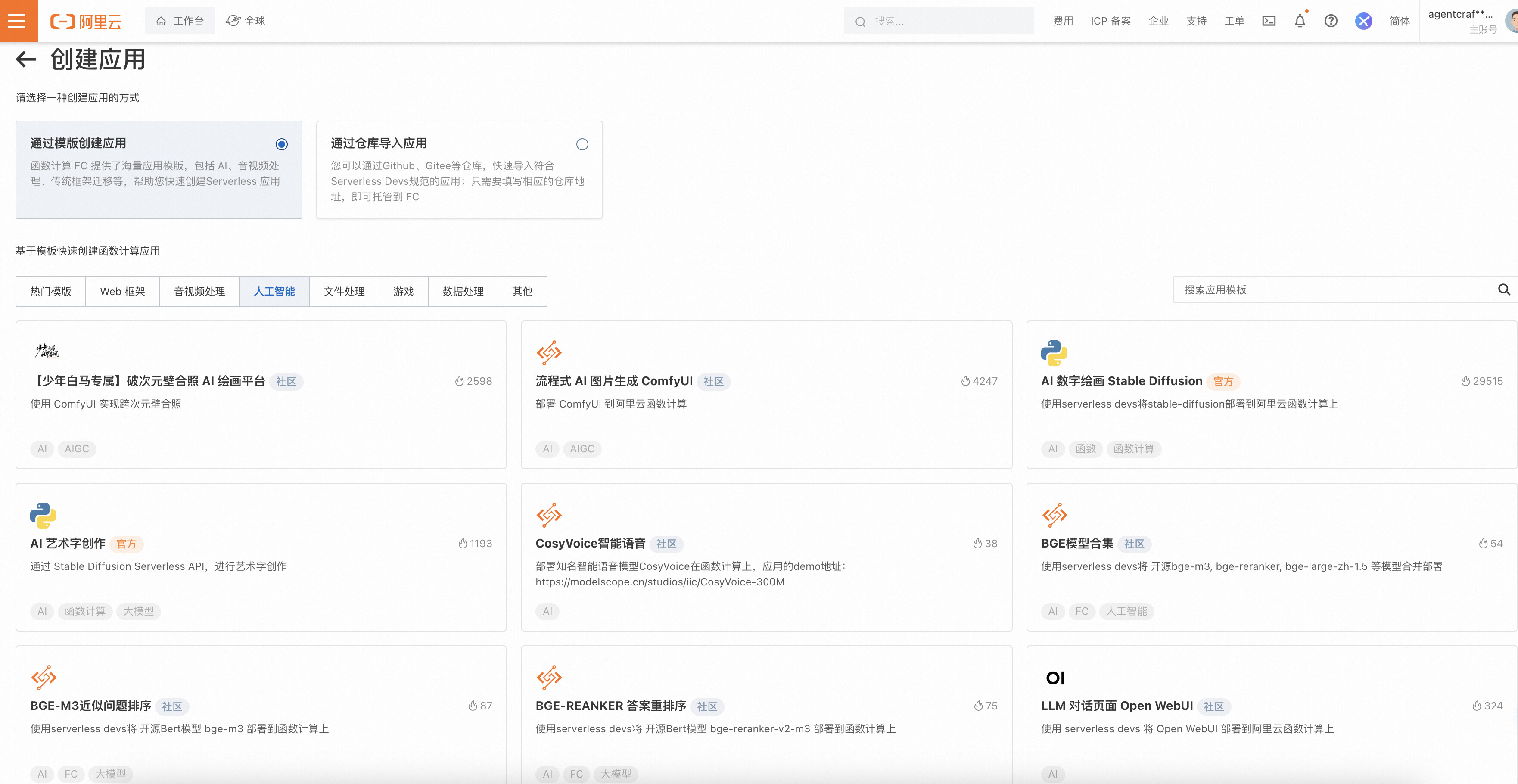Open the notification bell
The width and height of the screenshot is (1518, 784).
[1300, 21]
